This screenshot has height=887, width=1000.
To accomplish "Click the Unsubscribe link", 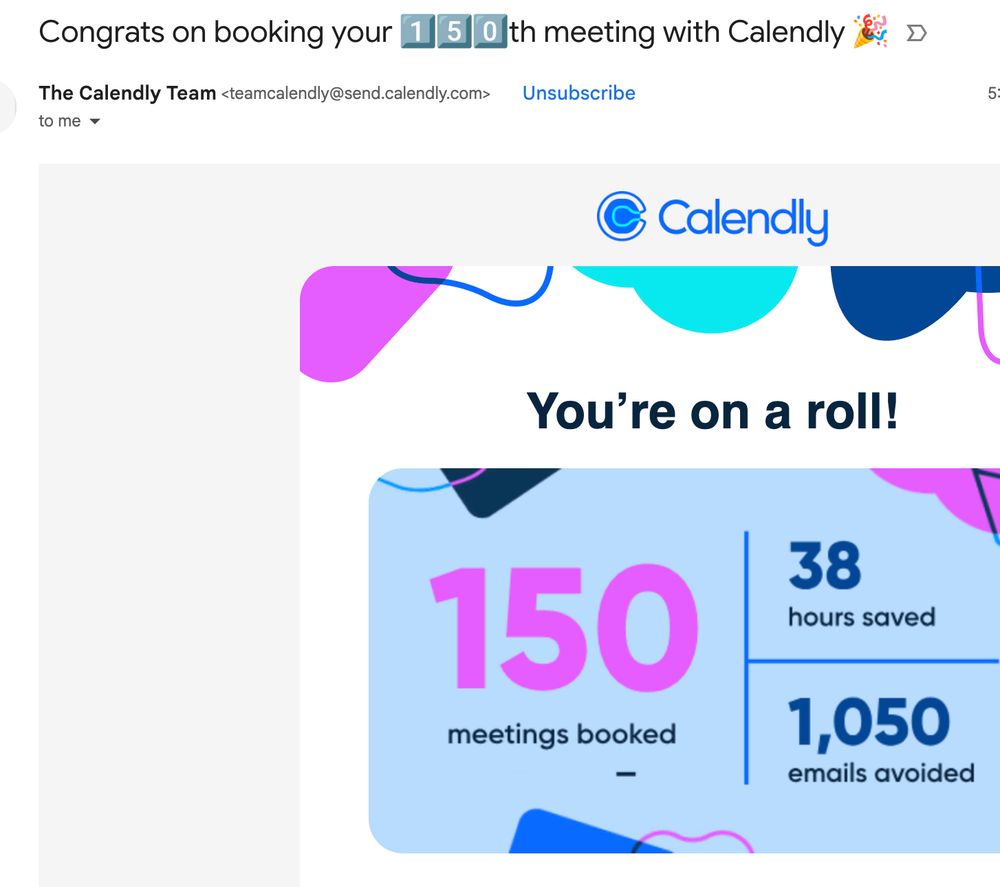I will coord(578,93).
